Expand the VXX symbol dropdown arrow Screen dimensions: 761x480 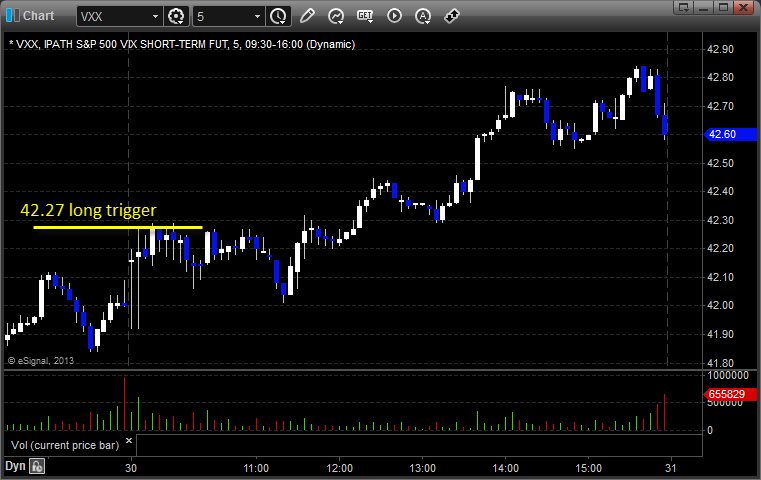click(x=155, y=17)
